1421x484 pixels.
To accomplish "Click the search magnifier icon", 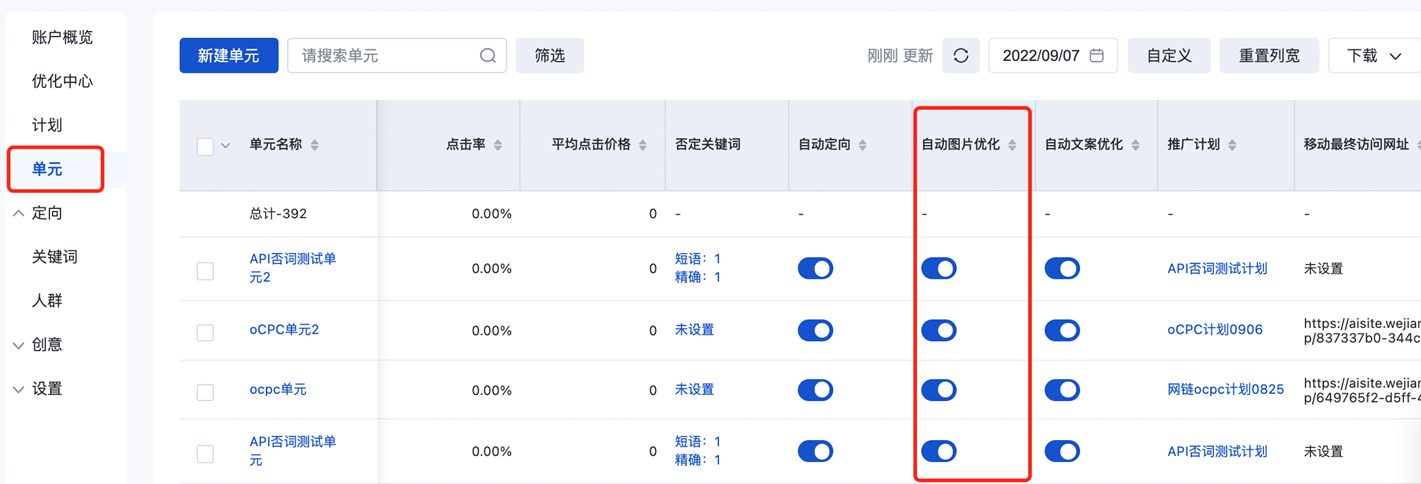I will (487, 56).
